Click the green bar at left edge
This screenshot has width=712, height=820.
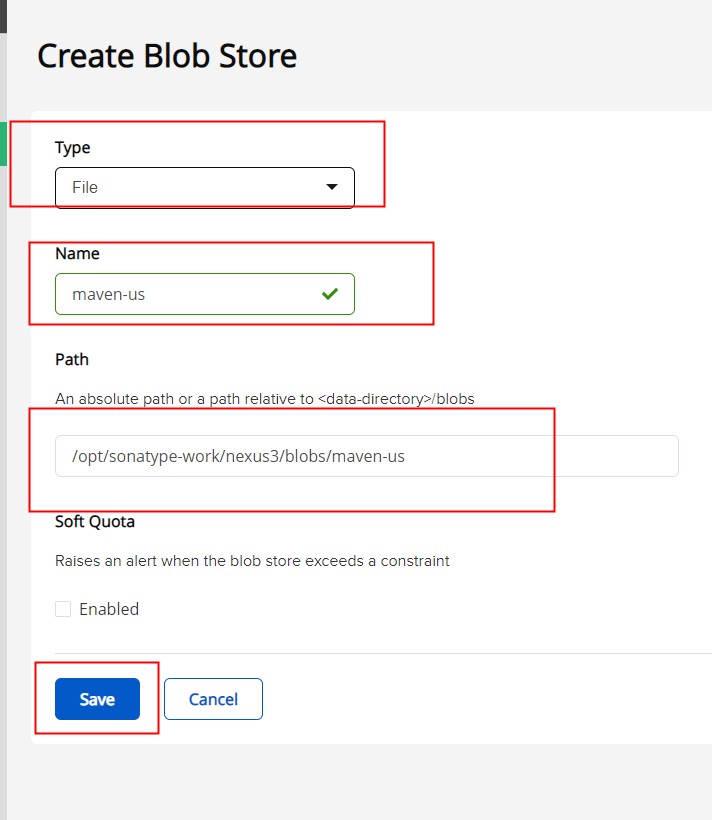coord(3,143)
